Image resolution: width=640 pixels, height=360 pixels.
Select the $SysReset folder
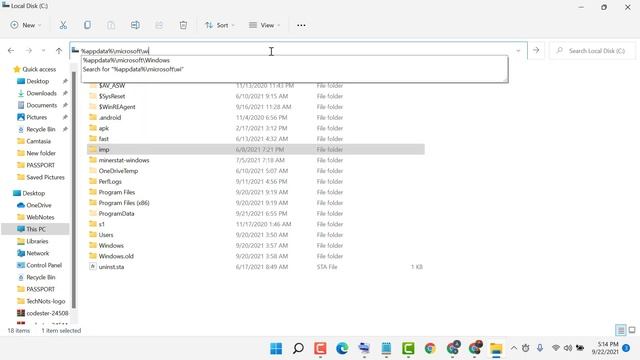click(112, 96)
